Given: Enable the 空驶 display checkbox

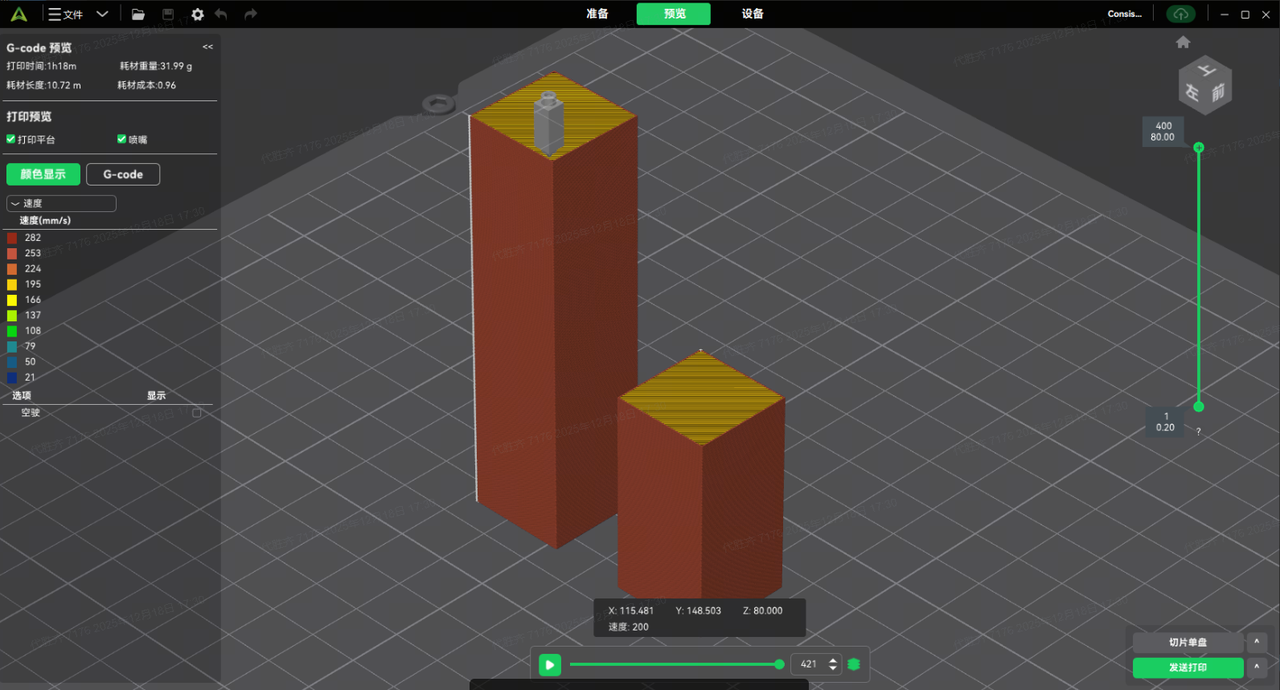Looking at the screenshot, I should 197,412.
